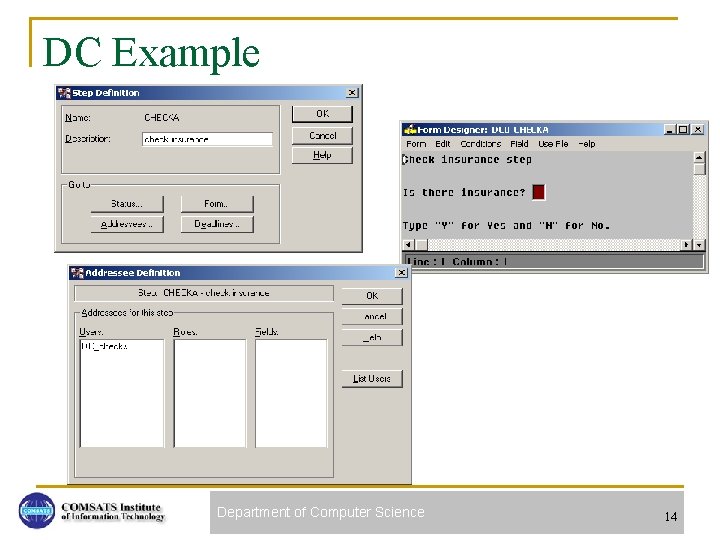The width and height of the screenshot is (720, 540).
Task: Click the 'Type "Y" for Yes' instruction line
Action: point(506,226)
